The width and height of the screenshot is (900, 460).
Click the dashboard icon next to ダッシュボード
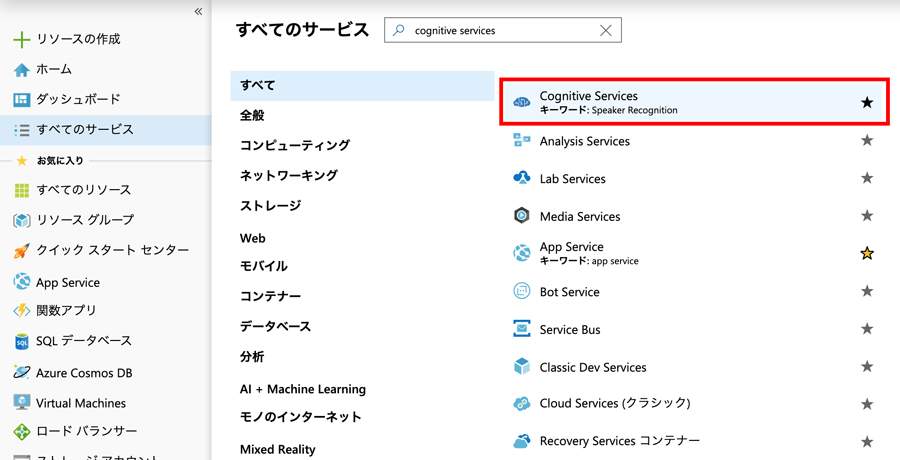click(21, 99)
